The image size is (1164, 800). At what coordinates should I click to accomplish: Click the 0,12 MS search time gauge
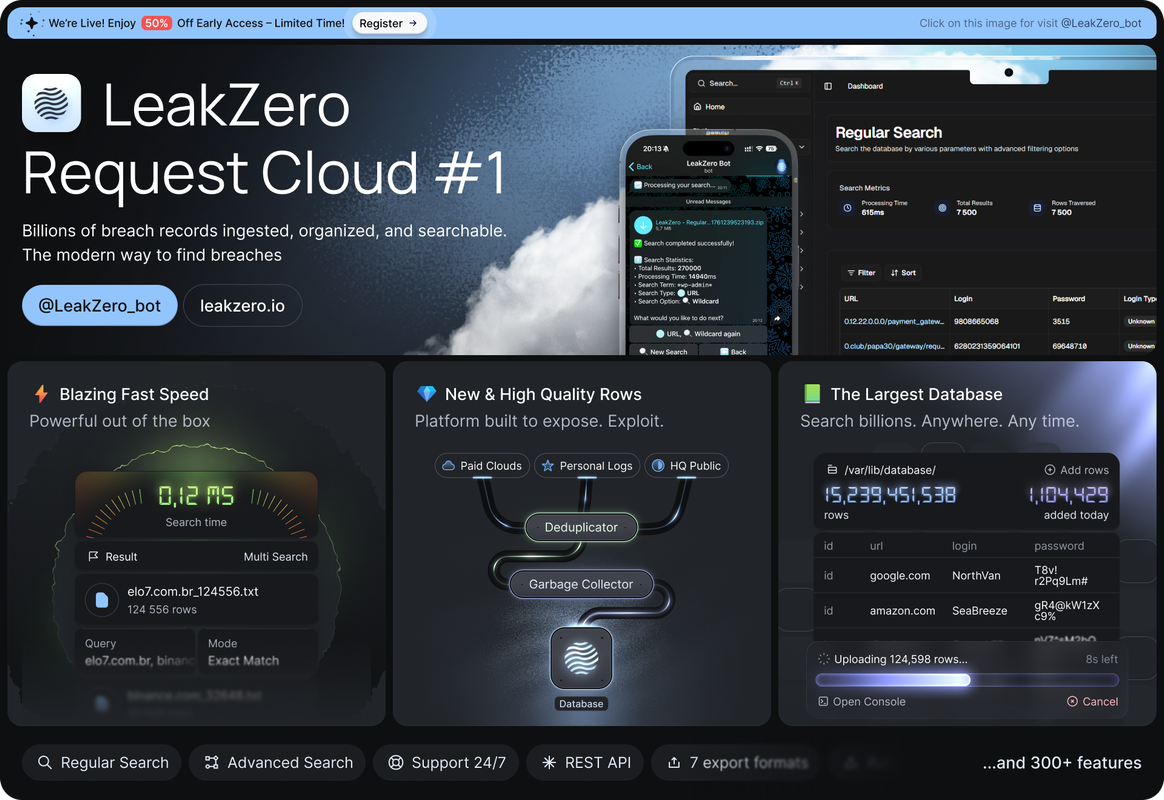196,505
